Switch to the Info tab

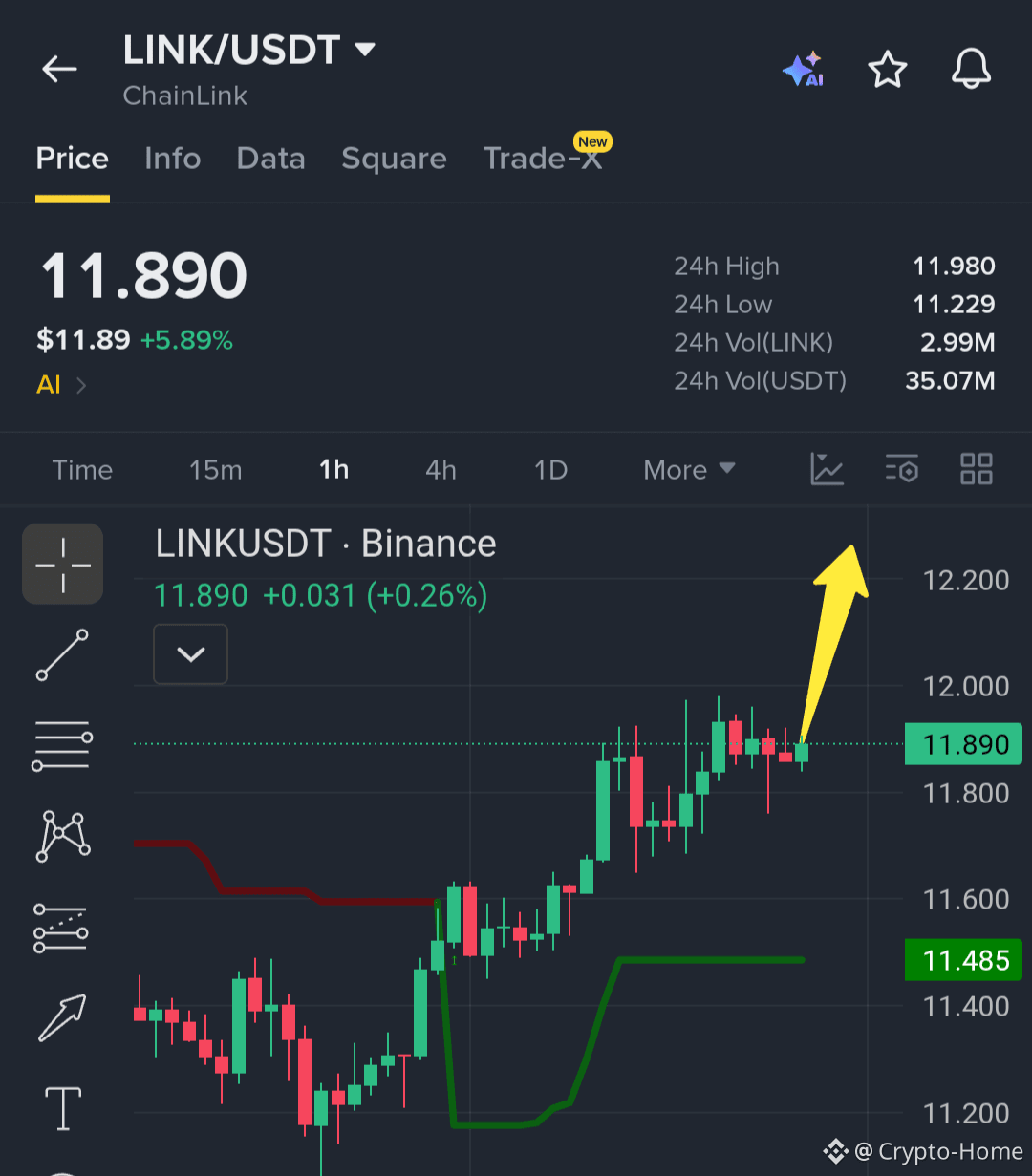point(172,159)
